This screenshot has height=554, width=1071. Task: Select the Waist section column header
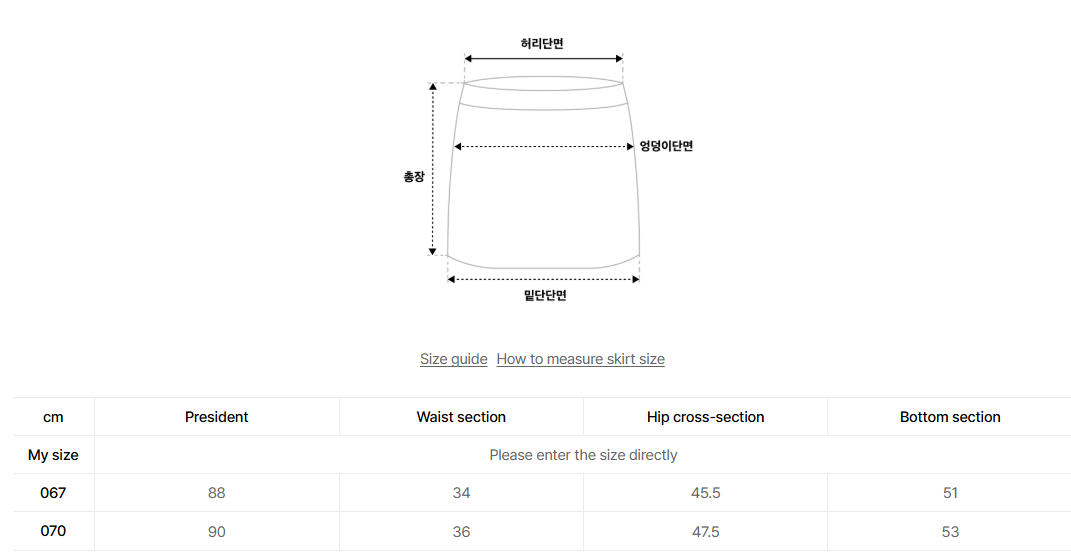461,417
